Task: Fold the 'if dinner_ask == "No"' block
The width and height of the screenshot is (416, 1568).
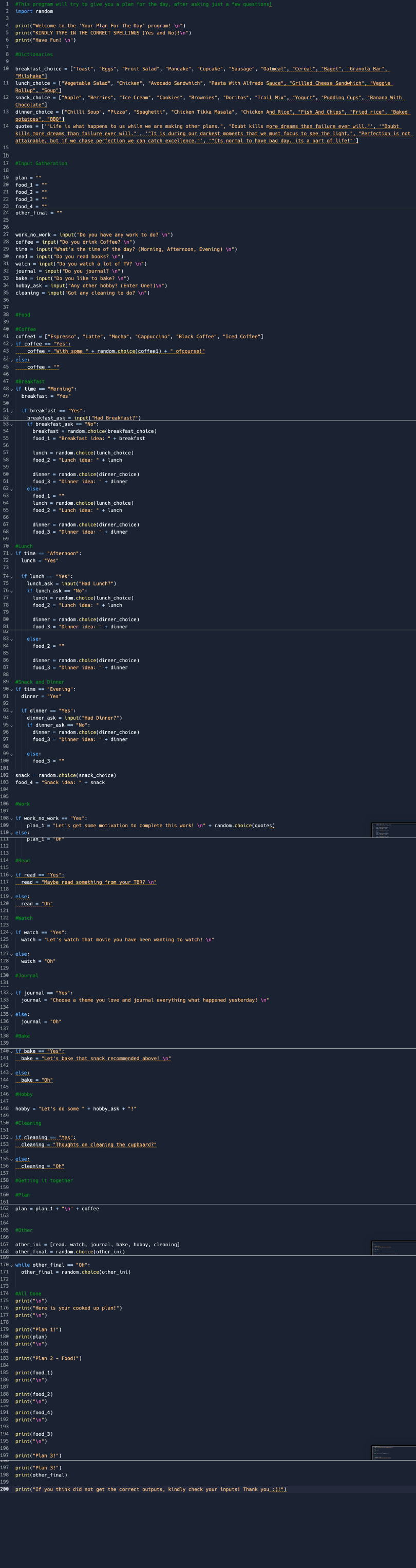Action: 11,725
